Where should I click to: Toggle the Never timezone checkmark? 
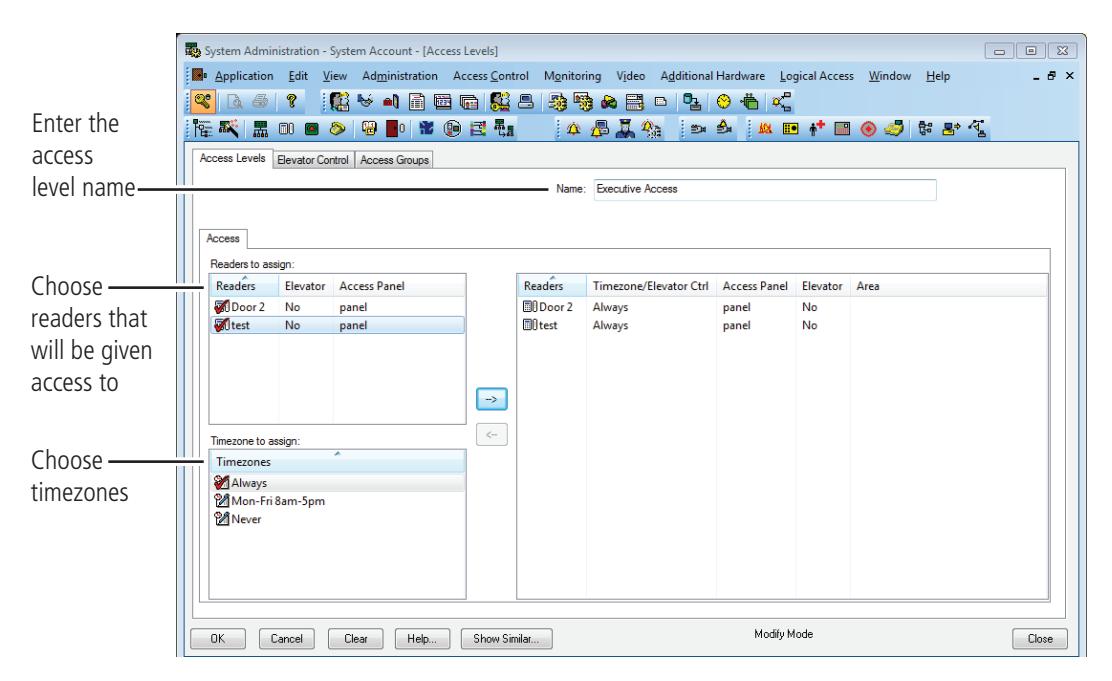click(x=221, y=519)
